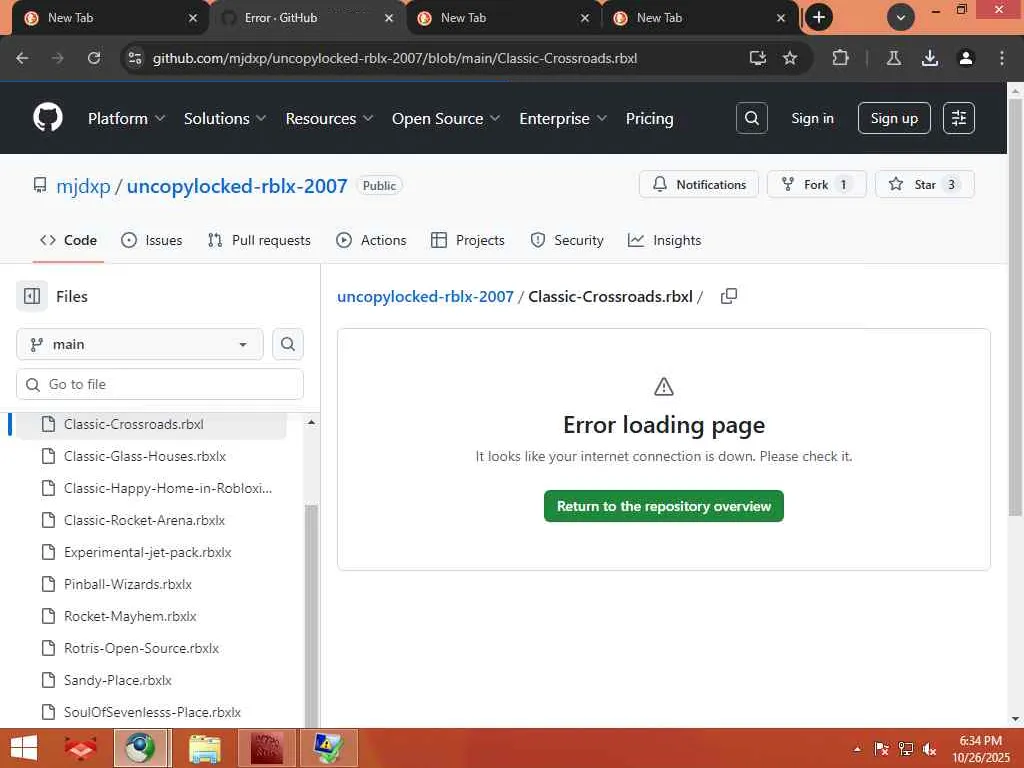This screenshot has width=1024, height=768.
Task: Open the Windows Start button
Action: pyautogui.click(x=24, y=748)
